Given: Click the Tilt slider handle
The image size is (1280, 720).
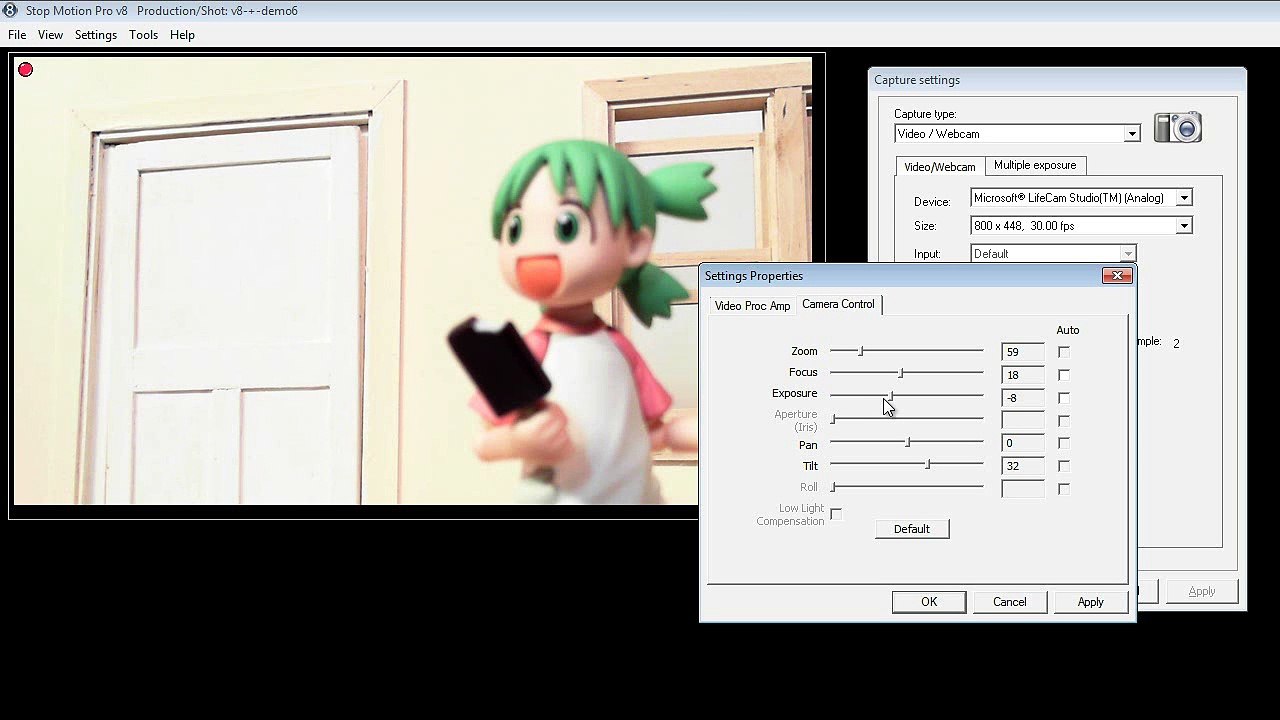Looking at the screenshot, I should (x=928, y=464).
